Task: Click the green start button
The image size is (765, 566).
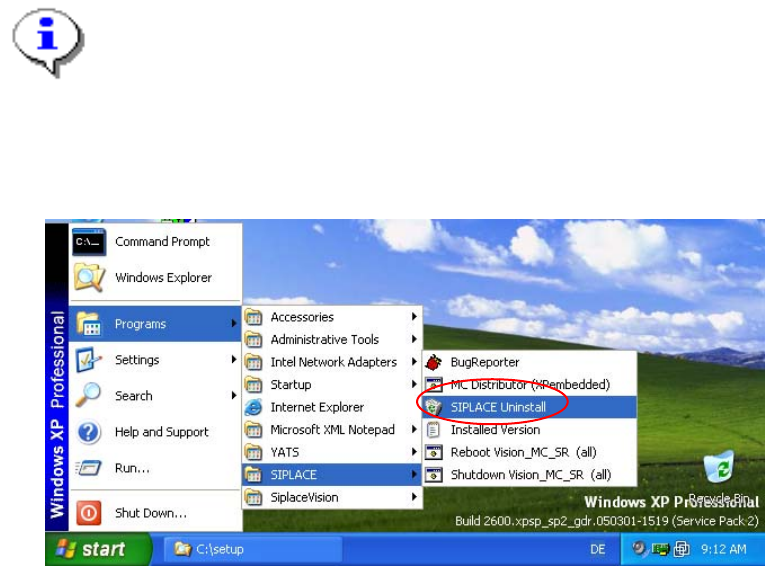Action: [x=99, y=549]
